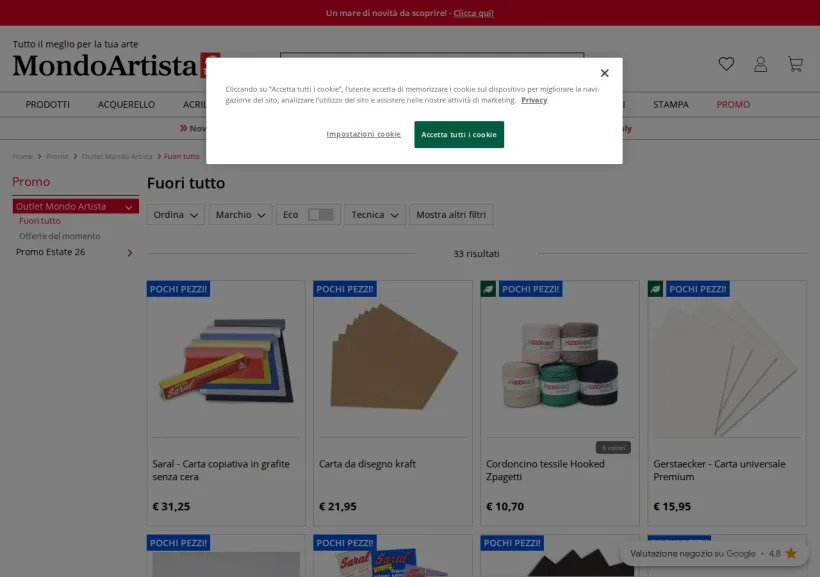The width and height of the screenshot is (820, 577).
Task: Click the Clicca qui! banner link
Action: [473, 13]
